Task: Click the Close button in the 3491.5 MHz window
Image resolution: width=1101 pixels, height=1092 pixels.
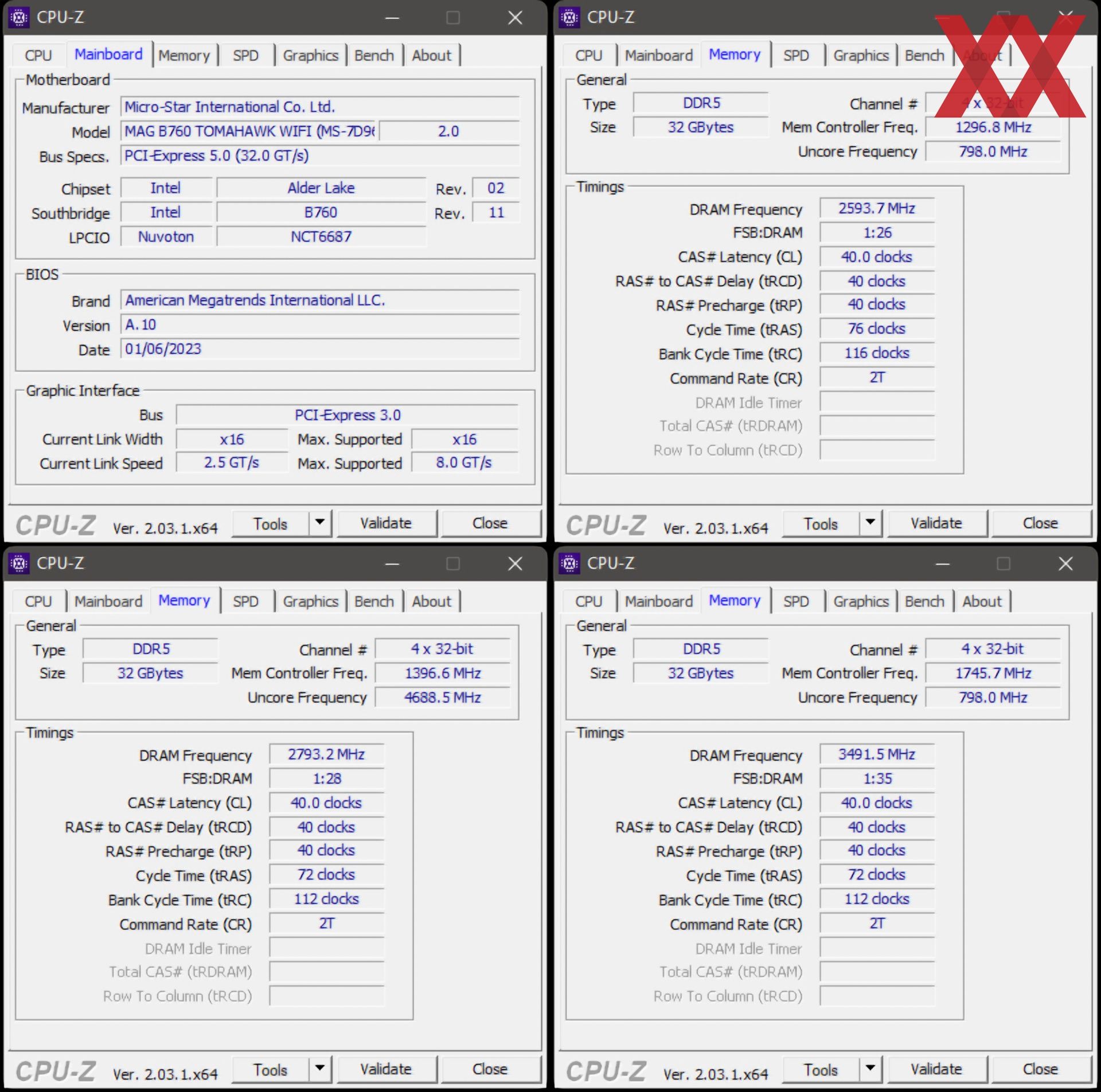Action: [1040, 1070]
